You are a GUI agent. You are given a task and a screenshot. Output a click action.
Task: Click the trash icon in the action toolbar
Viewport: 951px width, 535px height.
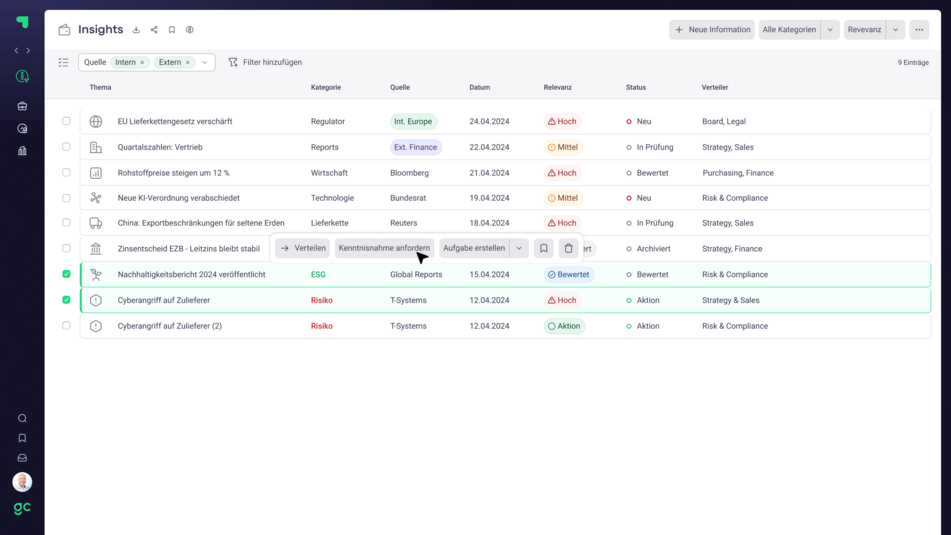click(x=568, y=248)
